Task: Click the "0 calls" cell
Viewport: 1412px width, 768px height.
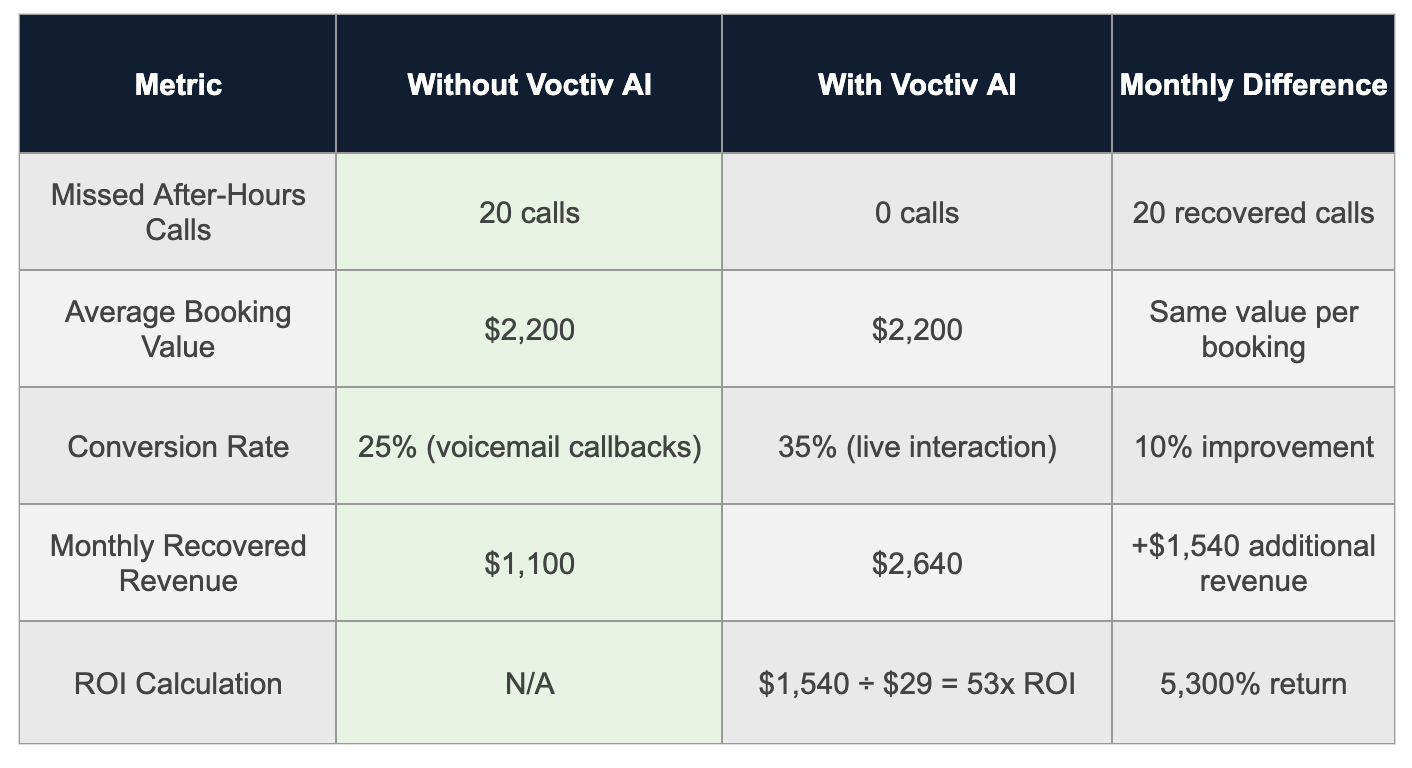Action: coord(917,213)
